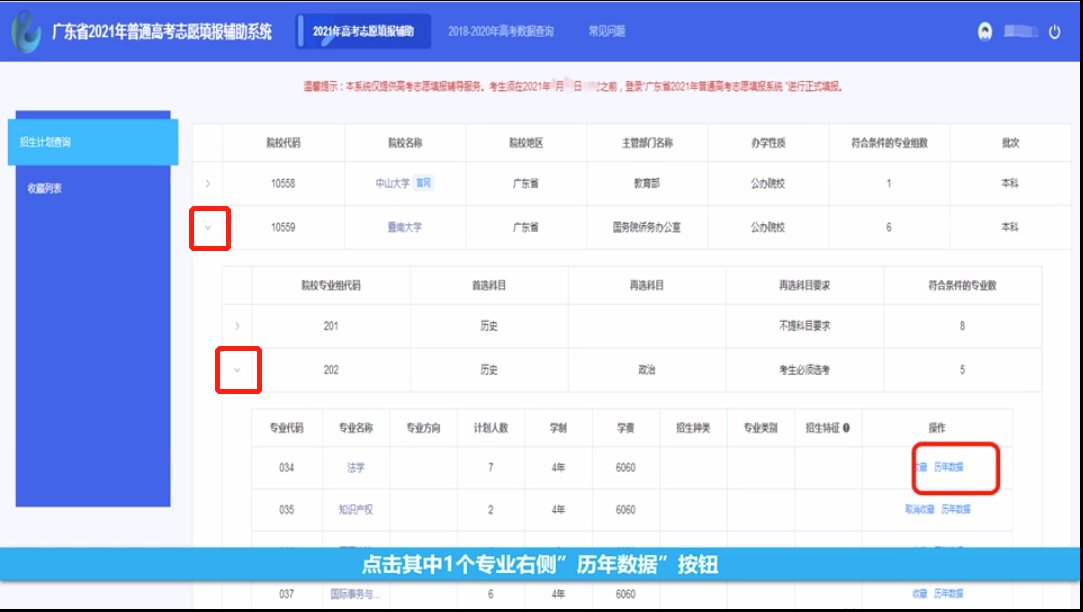Open the 暨南大学 school name link
Screen dimensions: 1083x612
click(x=404, y=228)
